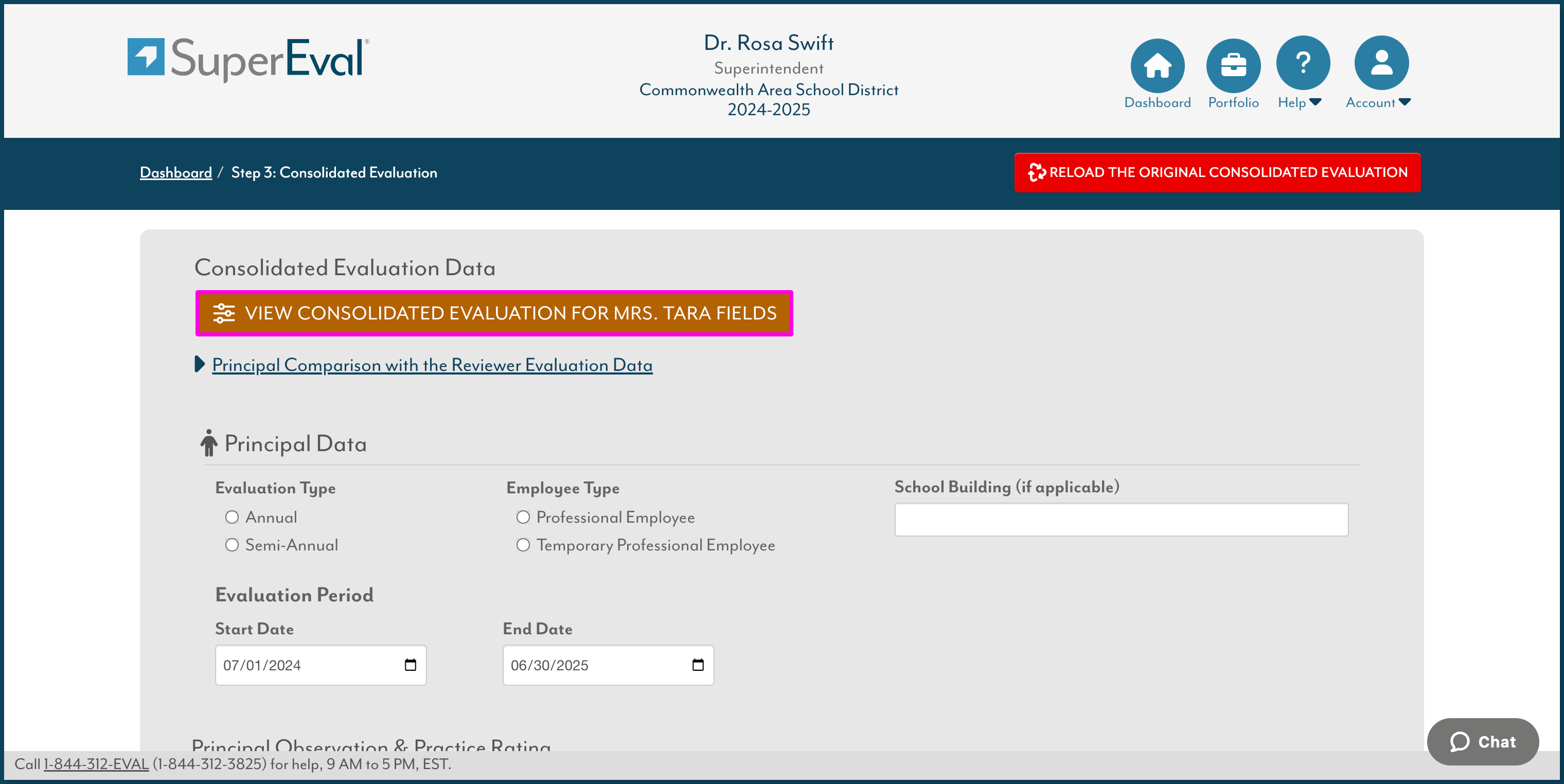Open the End Date calendar picker icon
1564x784 pixels.
click(698, 664)
